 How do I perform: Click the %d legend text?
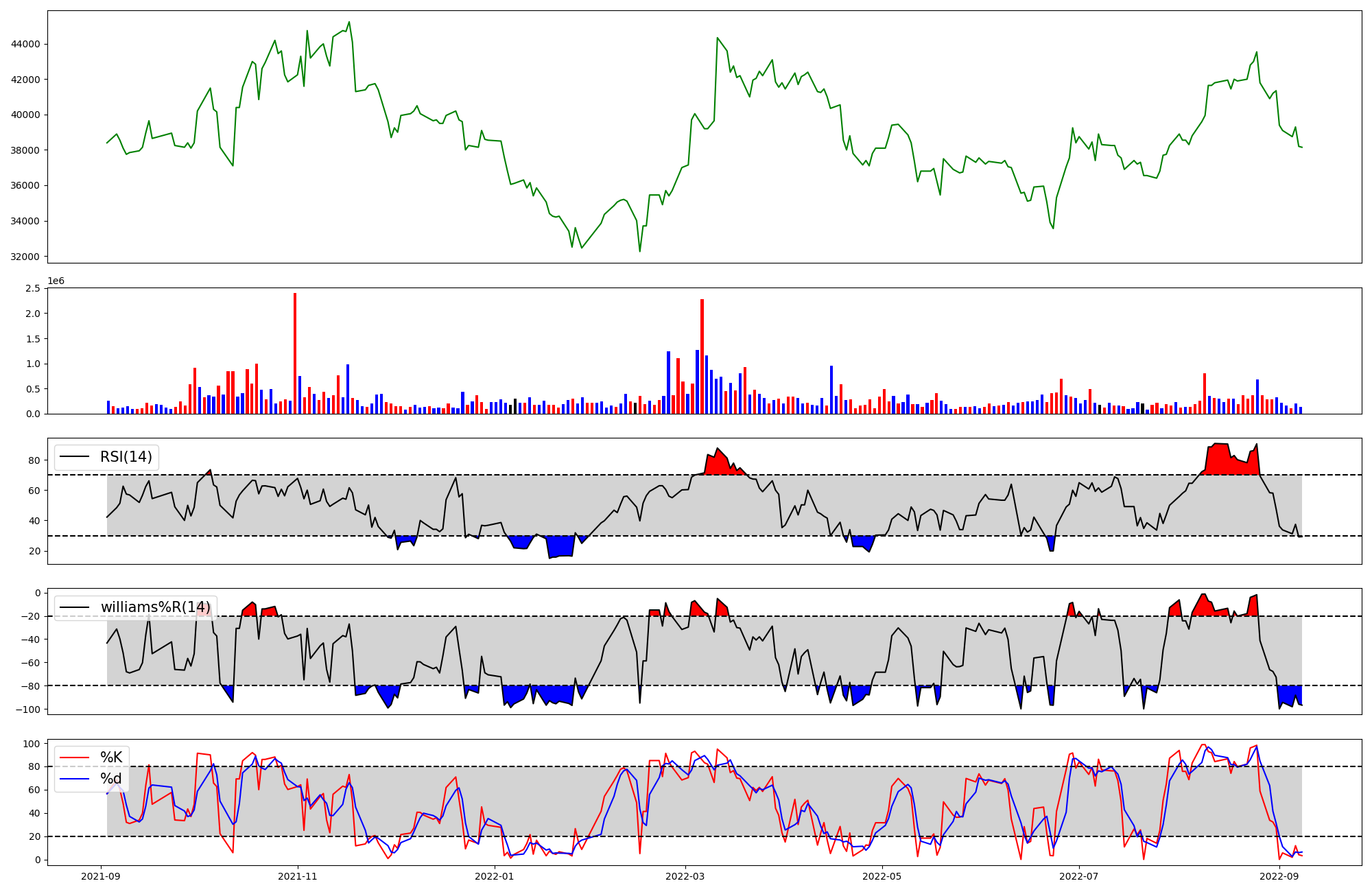tap(111, 779)
